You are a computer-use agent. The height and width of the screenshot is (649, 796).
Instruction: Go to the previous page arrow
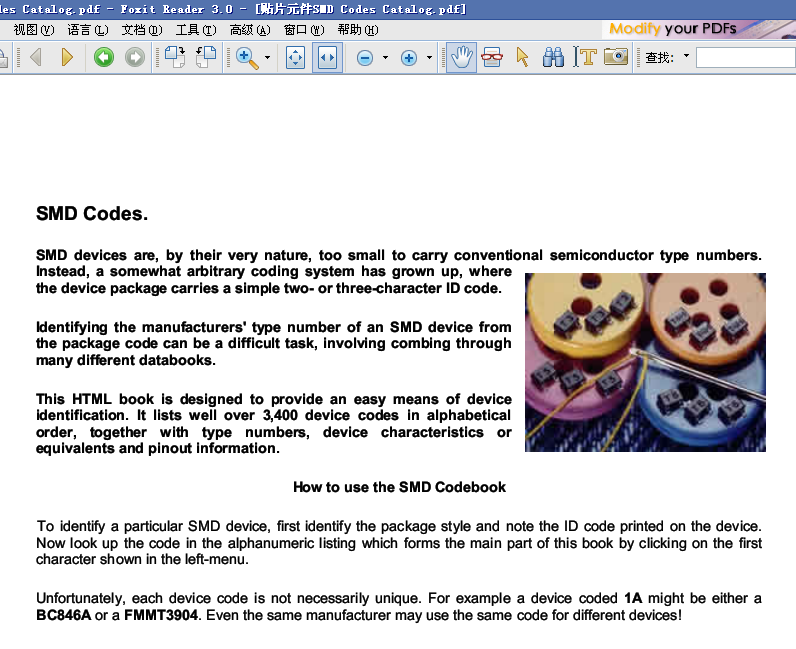click(36, 57)
